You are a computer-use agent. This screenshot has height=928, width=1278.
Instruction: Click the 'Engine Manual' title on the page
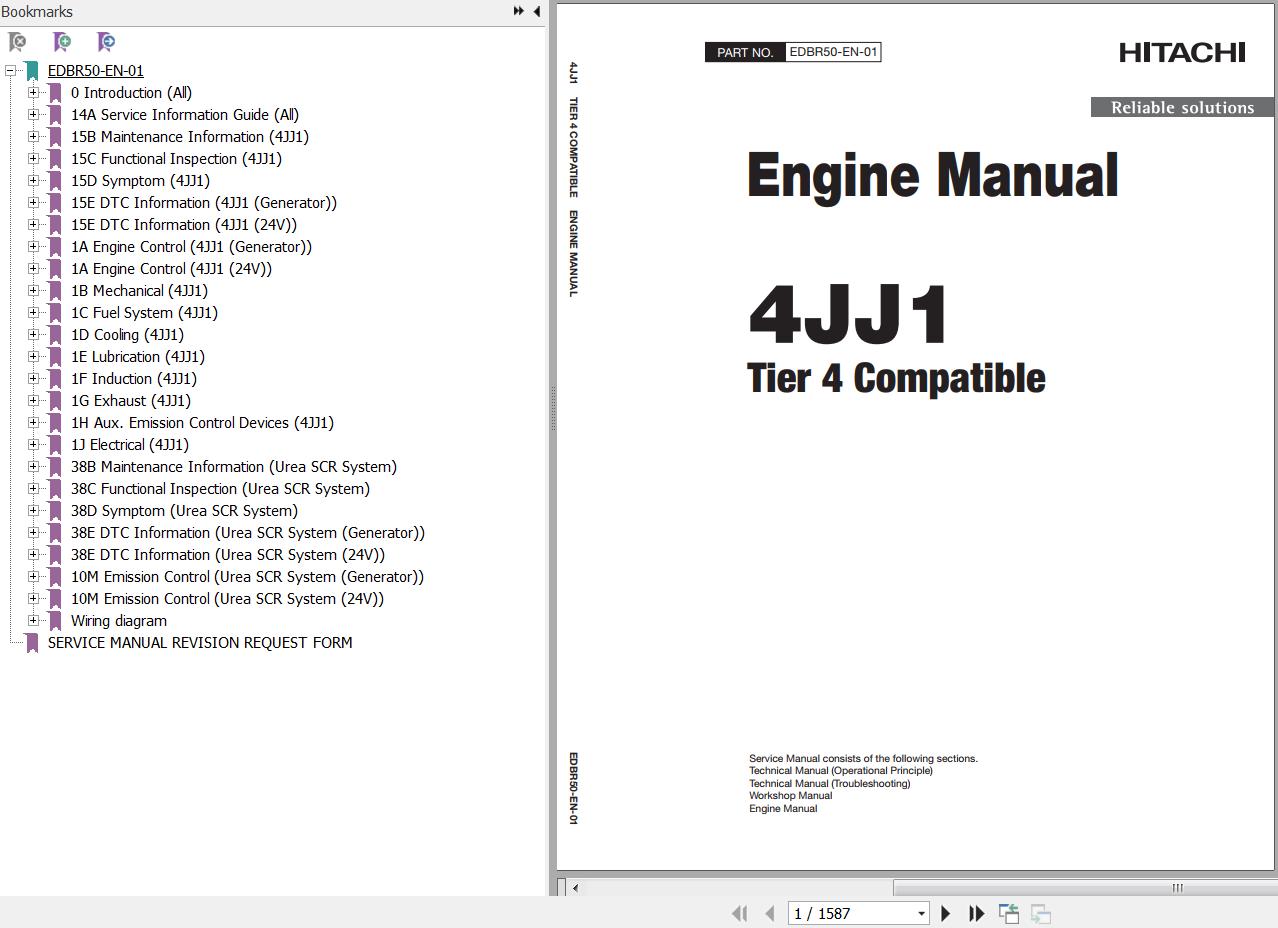click(932, 176)
